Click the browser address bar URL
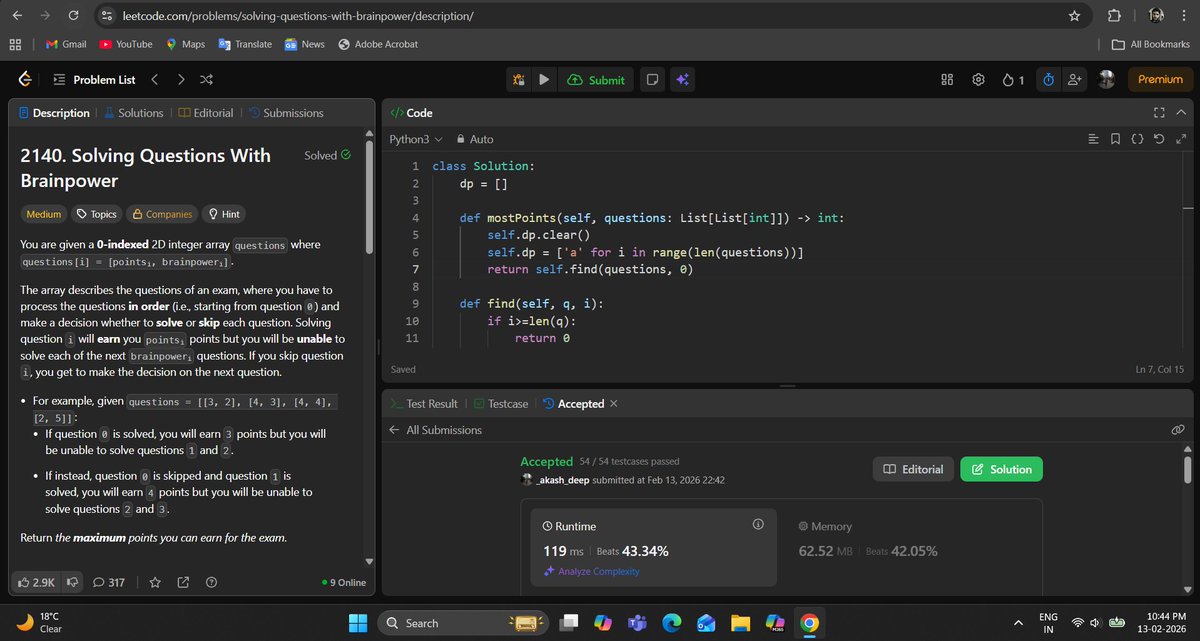The image size is (1200, 641). [x=298, y=17]
